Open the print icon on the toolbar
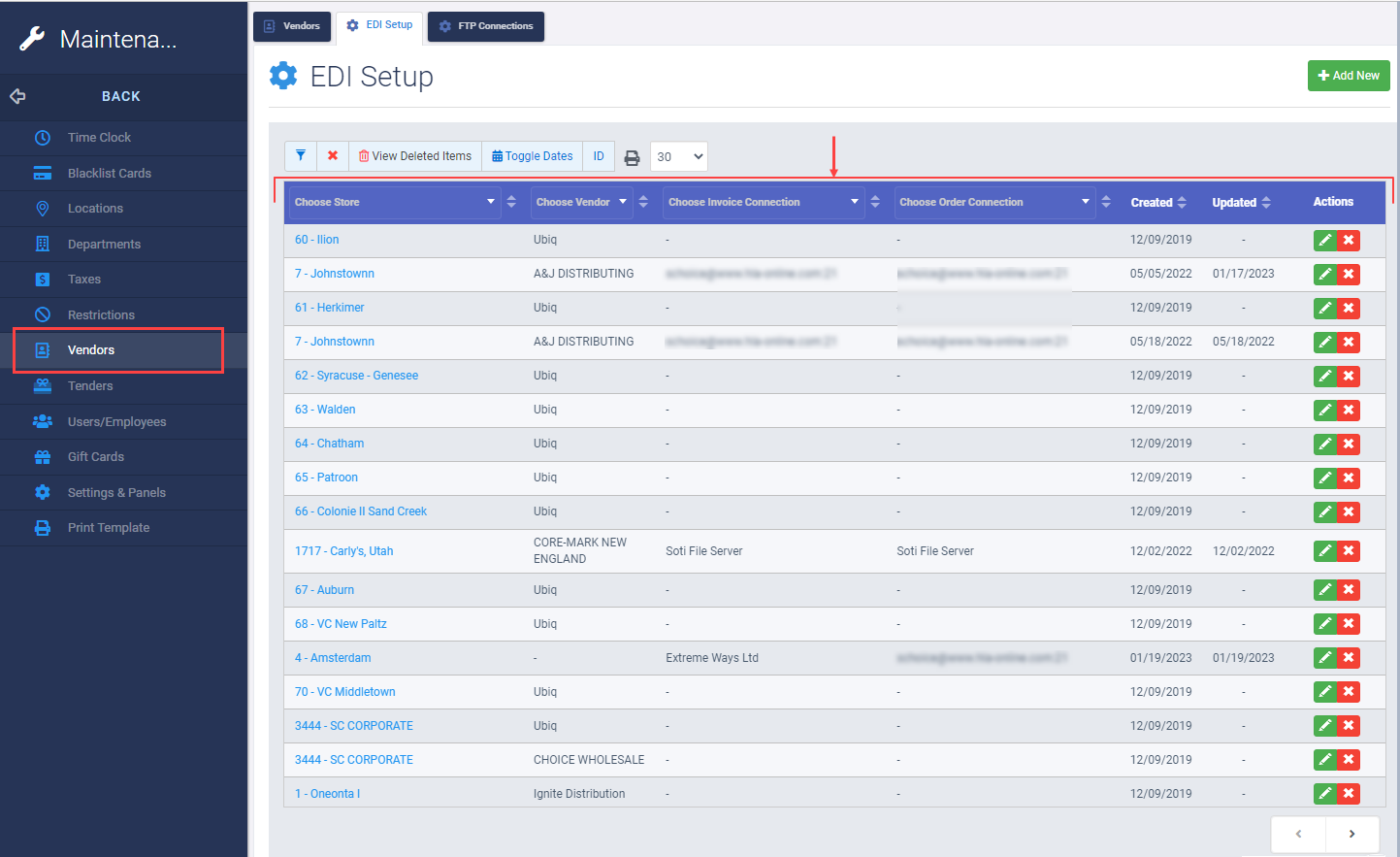This screenshot has width=1400, height=857. pos(632,156)
